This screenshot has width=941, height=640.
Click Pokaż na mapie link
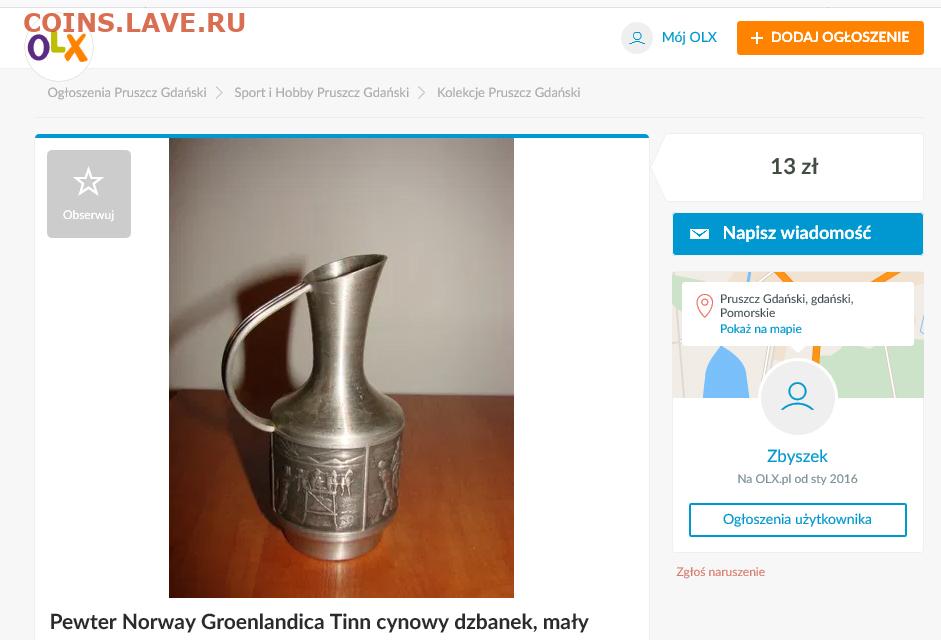[x=760, y=329]
